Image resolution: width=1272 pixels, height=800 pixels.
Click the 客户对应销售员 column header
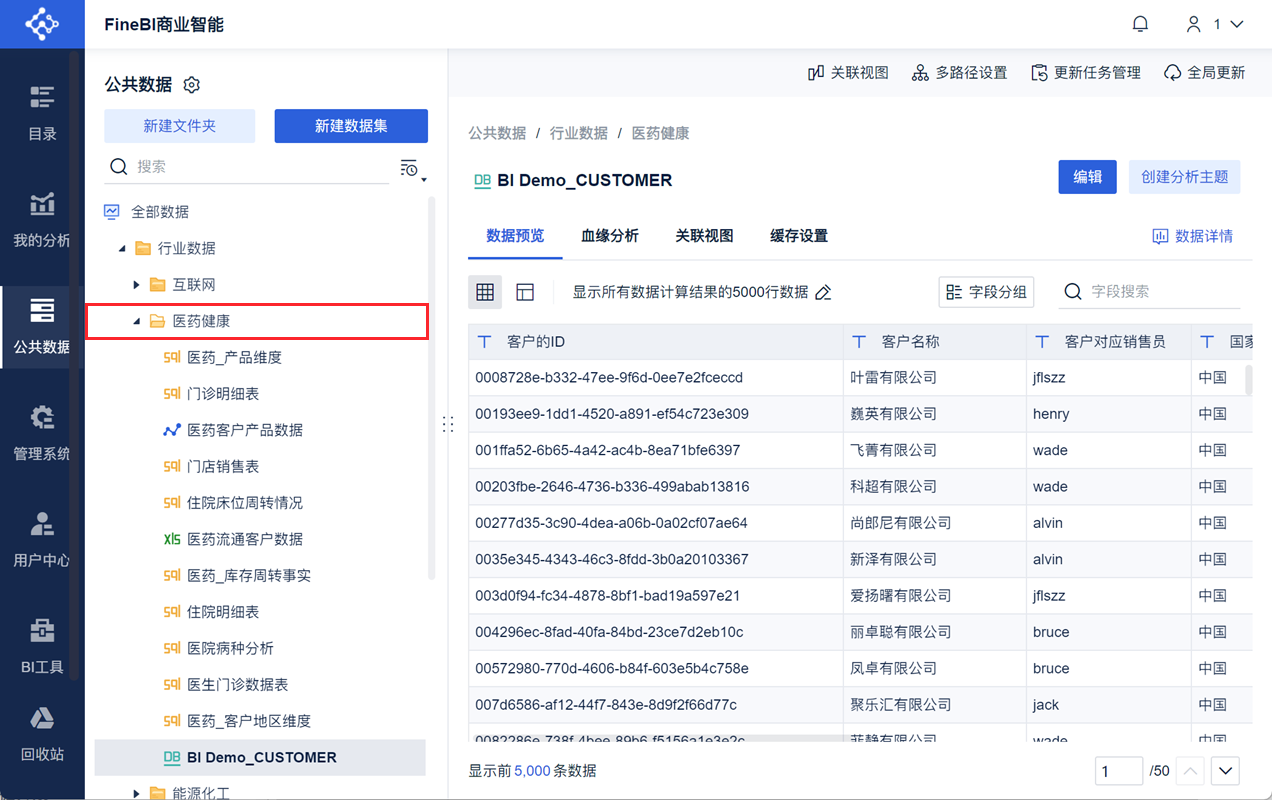[1109, 342]
